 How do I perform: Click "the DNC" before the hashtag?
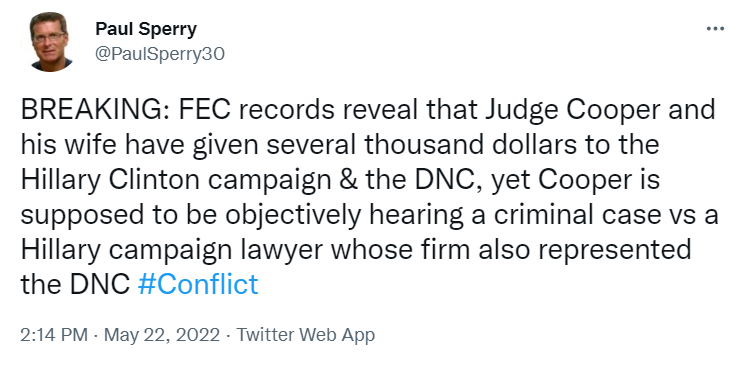[75, 284]
